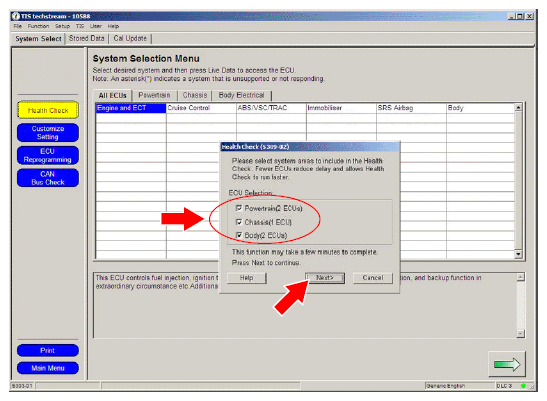Switch to the Stored Data tab
This screenshot has height=401, width=547.
(x=87, y=38)
